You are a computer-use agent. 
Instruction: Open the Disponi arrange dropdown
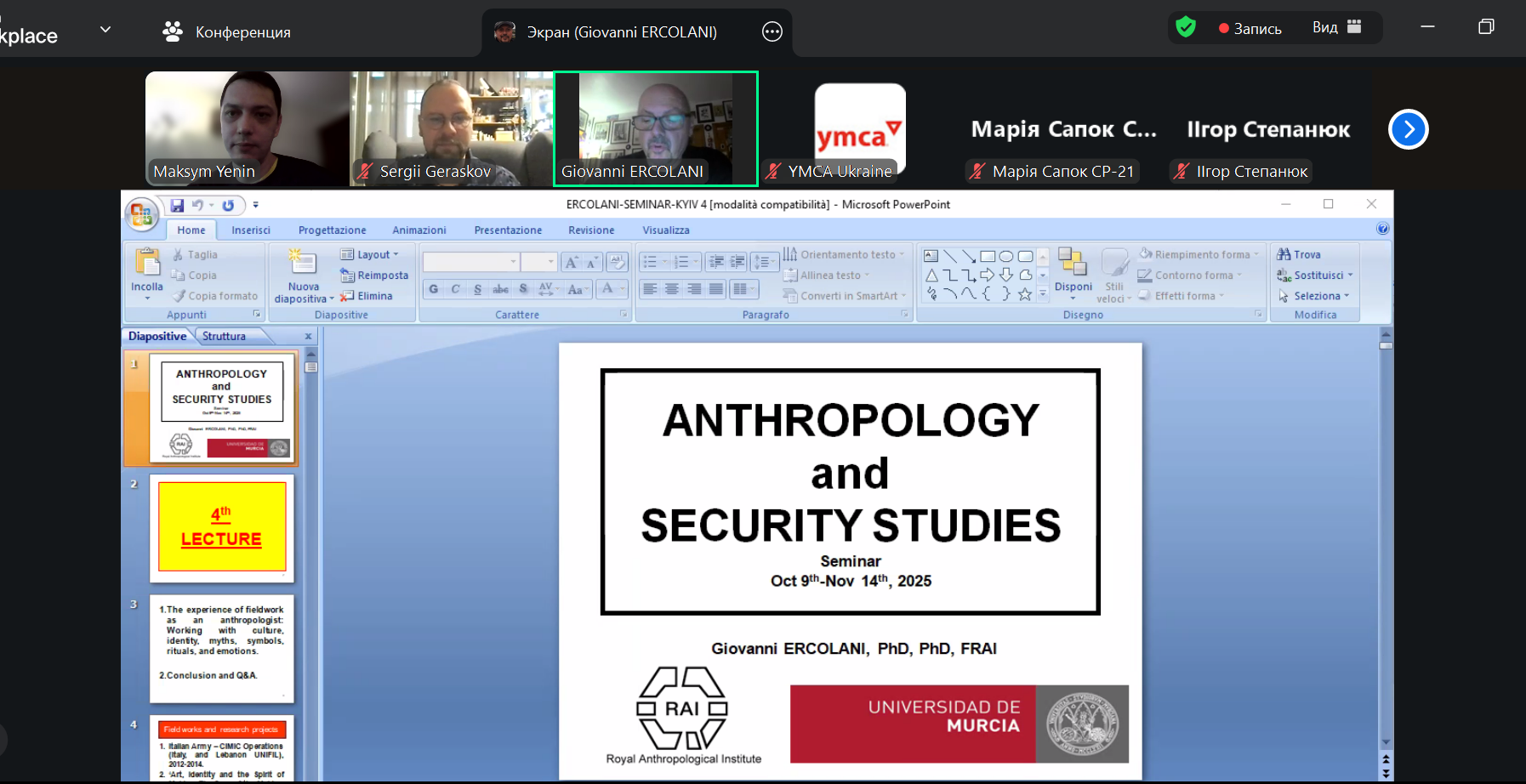(x=1073, y=287)
